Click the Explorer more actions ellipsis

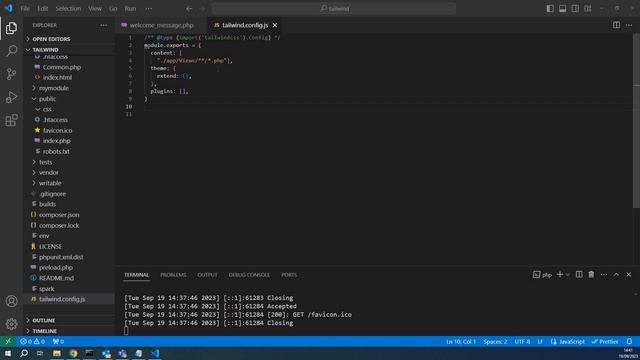pos(104,25)
